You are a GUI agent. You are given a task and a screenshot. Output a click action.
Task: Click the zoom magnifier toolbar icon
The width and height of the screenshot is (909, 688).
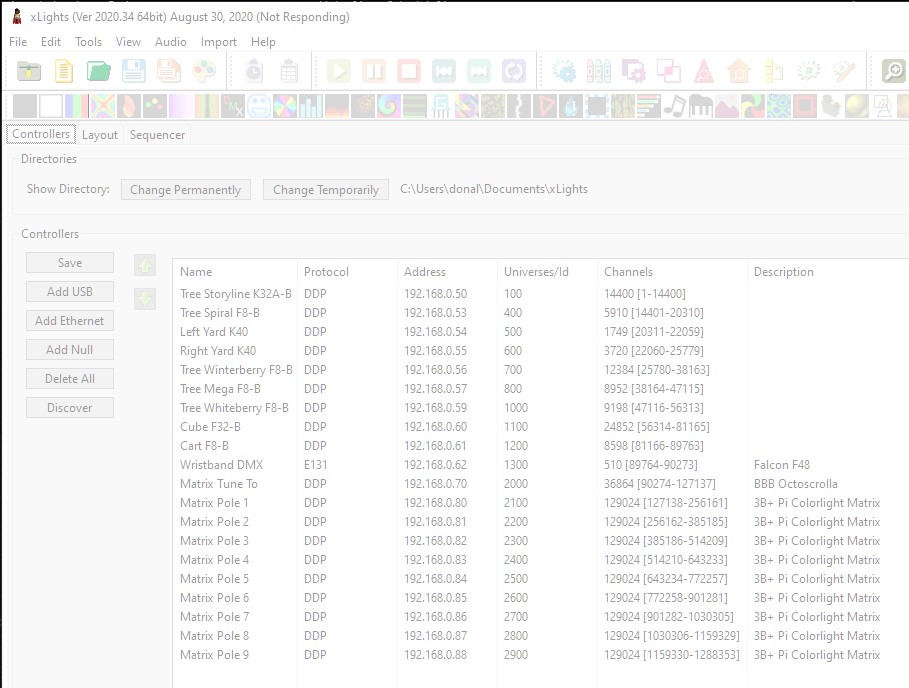(893, 71)
